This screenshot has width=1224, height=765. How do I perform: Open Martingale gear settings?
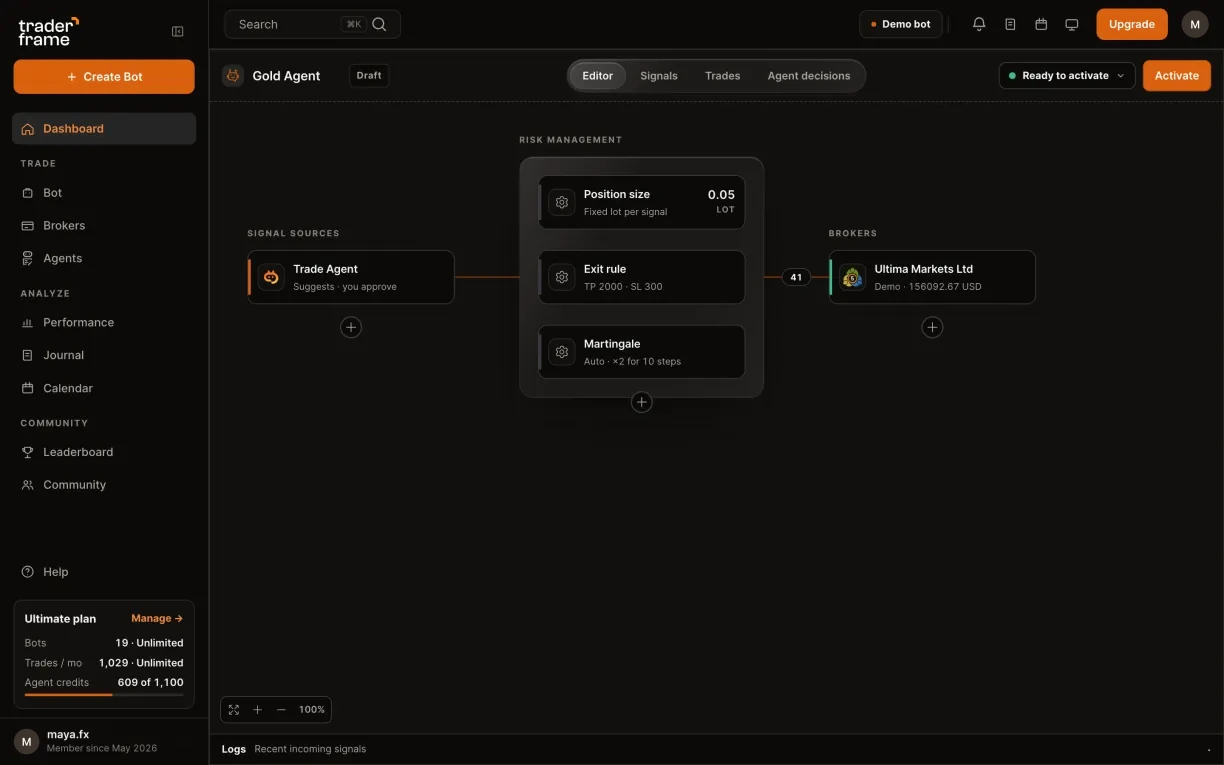[562, 352]
